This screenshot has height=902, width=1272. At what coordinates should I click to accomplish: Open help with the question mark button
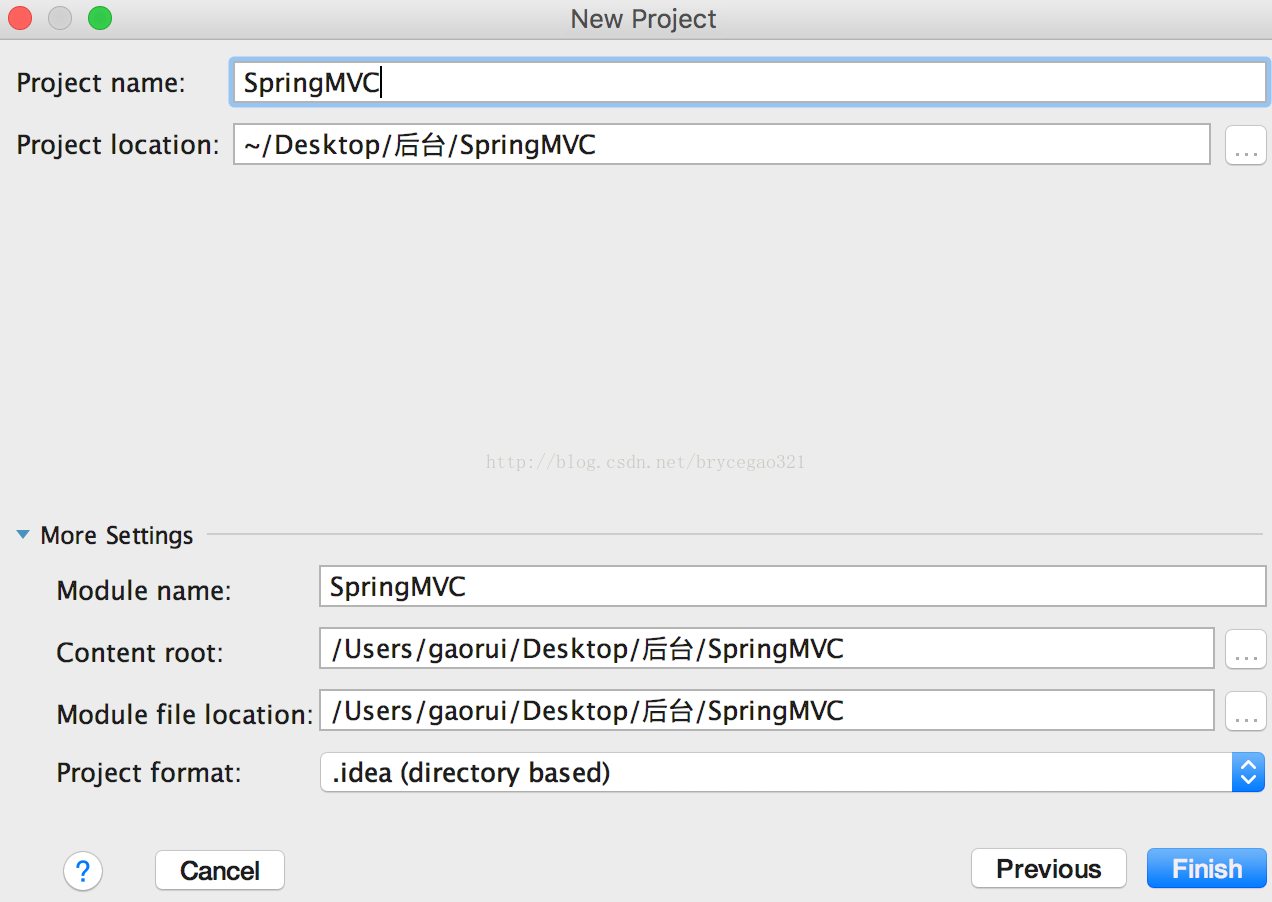(x=83, y=870)
